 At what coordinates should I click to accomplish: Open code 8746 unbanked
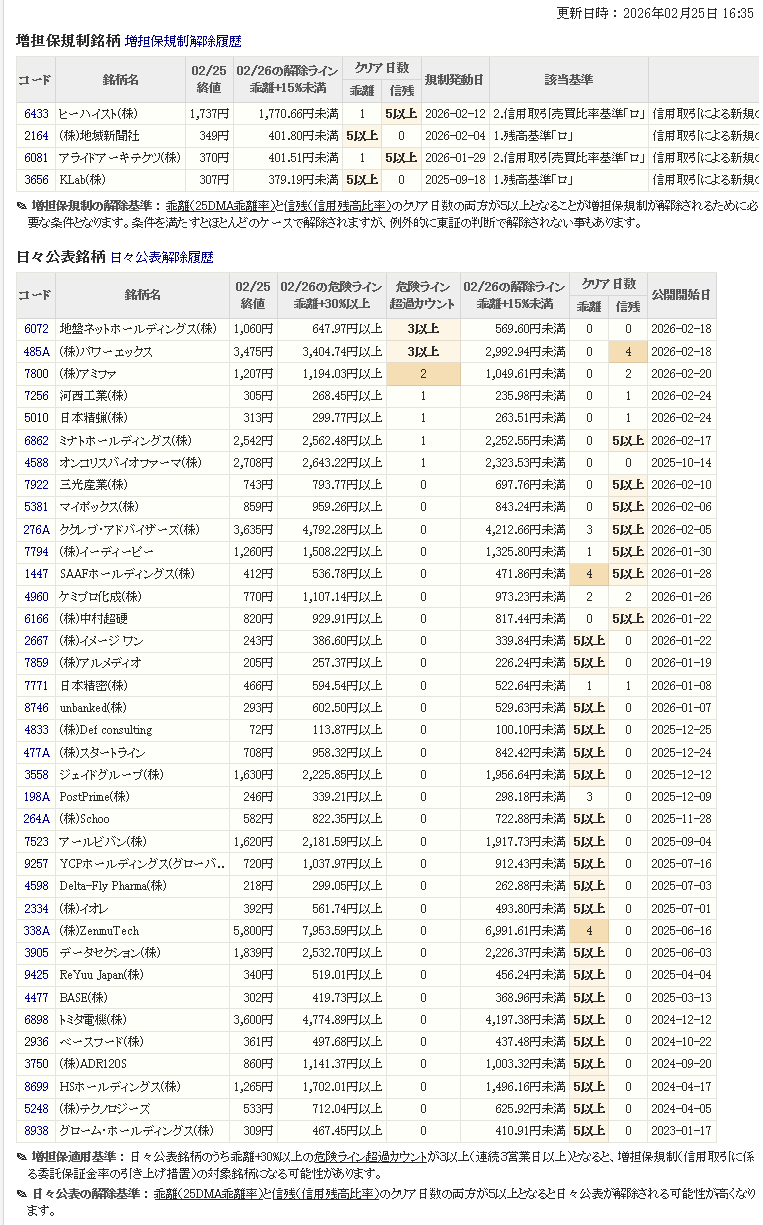(x=36, y=707)
